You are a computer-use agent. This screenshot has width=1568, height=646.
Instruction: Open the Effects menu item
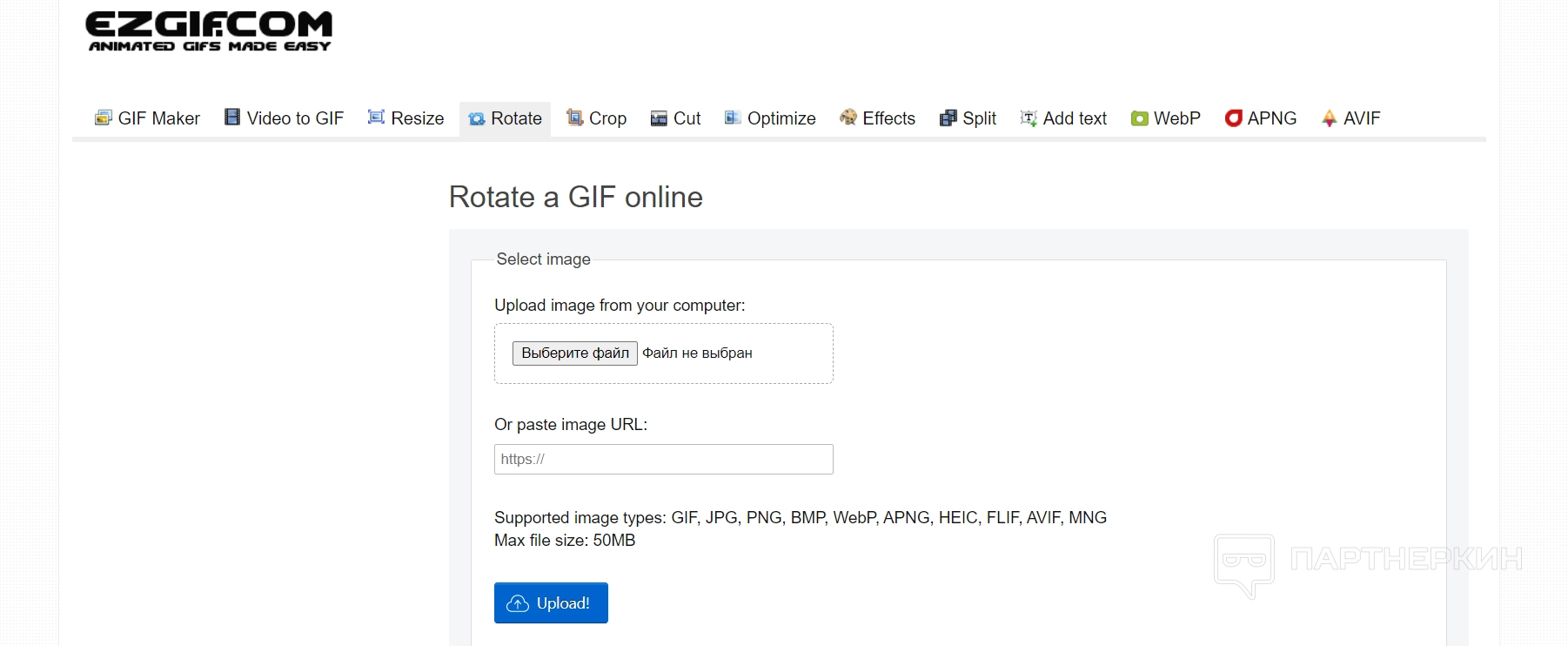click(888, 118)
